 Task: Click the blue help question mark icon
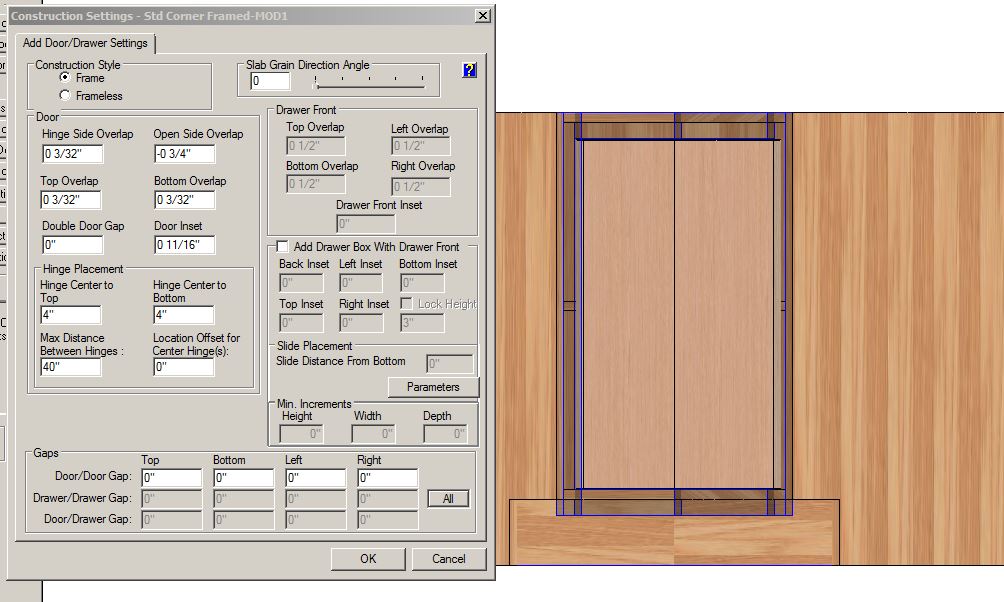(x=469, y=70)
